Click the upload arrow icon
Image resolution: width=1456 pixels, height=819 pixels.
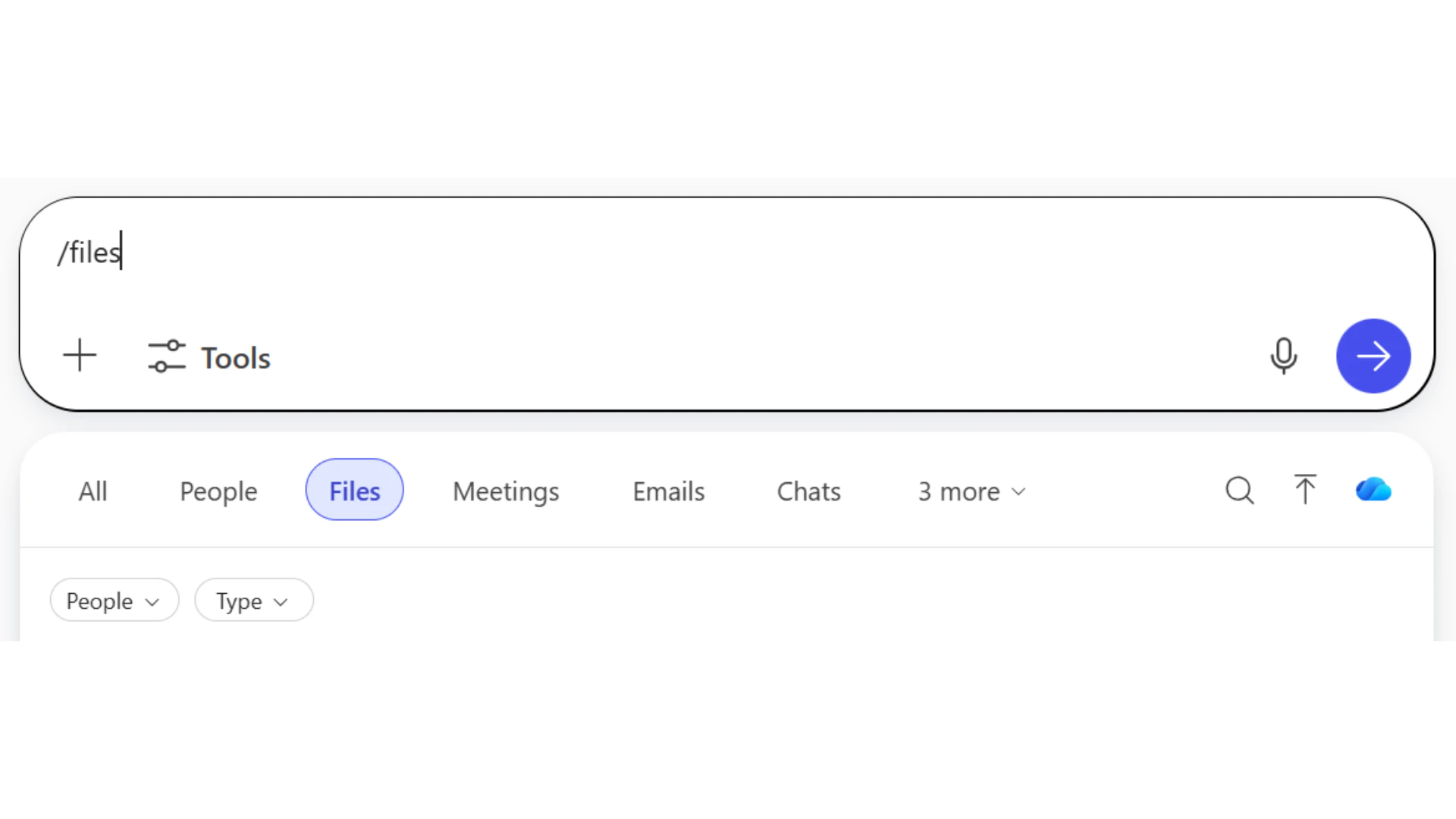click(x=1305, y=490)
